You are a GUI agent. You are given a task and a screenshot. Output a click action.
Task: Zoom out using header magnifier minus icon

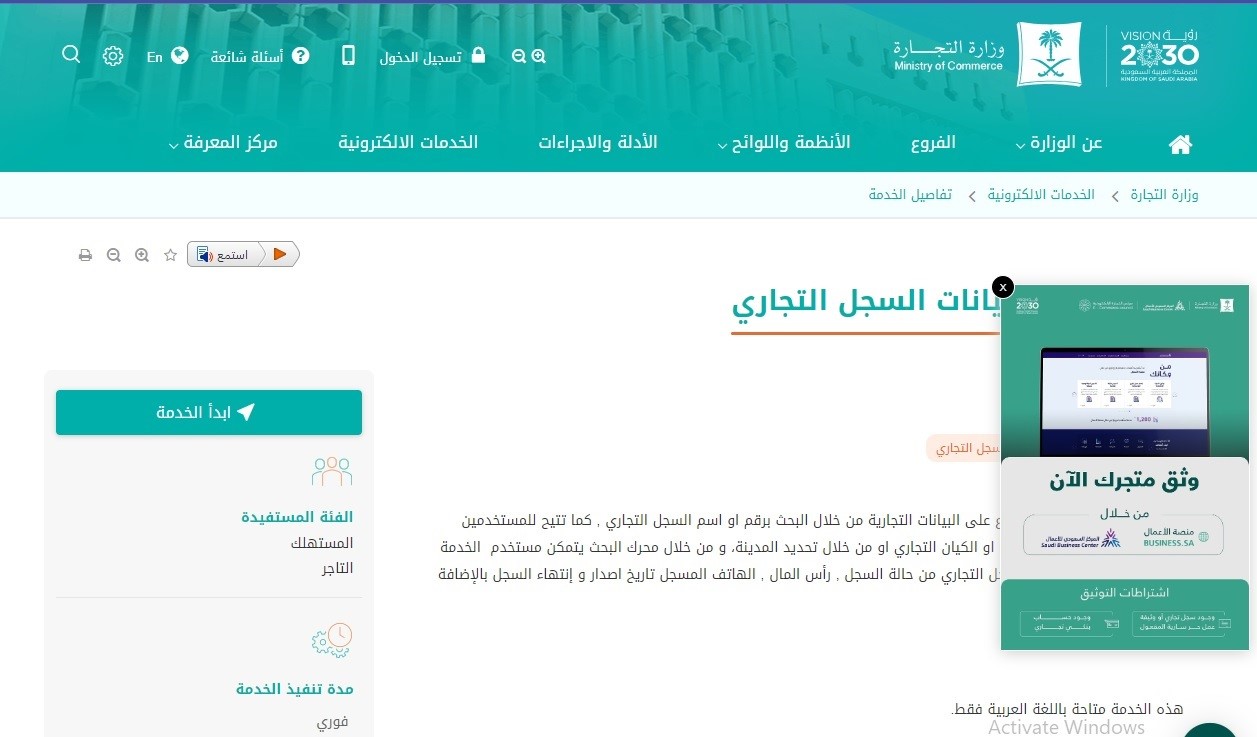coord(518,57)
